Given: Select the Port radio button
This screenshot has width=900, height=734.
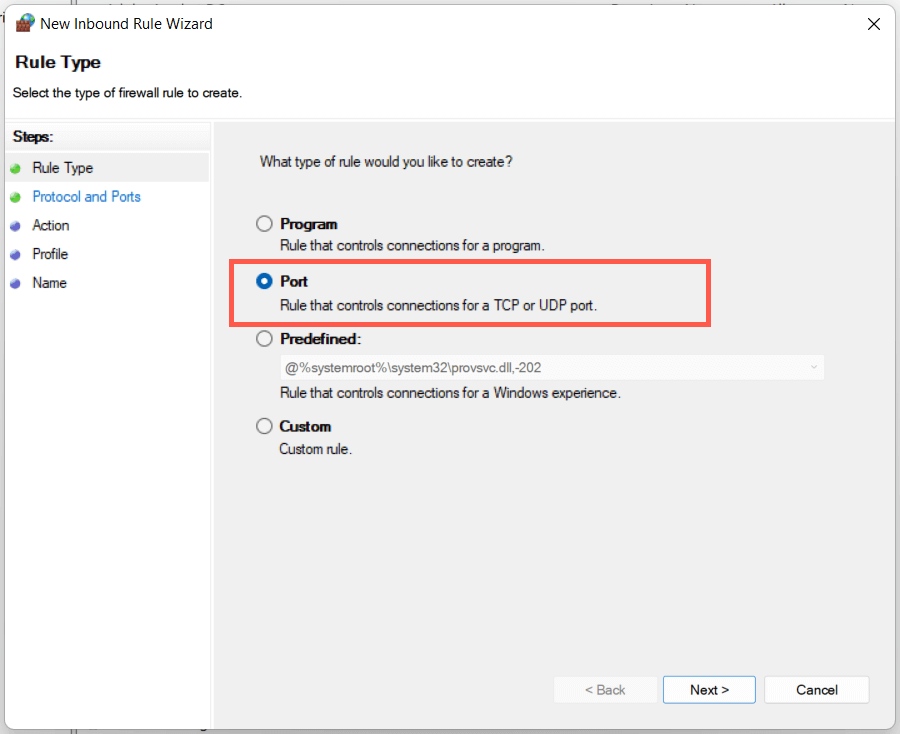Looking at the screenshot, I should point(264,281).
